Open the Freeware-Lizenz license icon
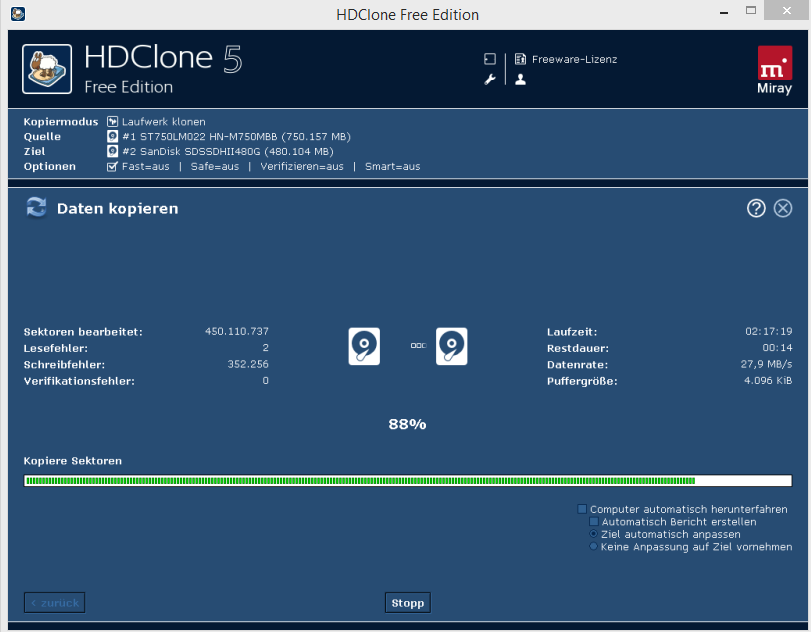 click(520, 59)
